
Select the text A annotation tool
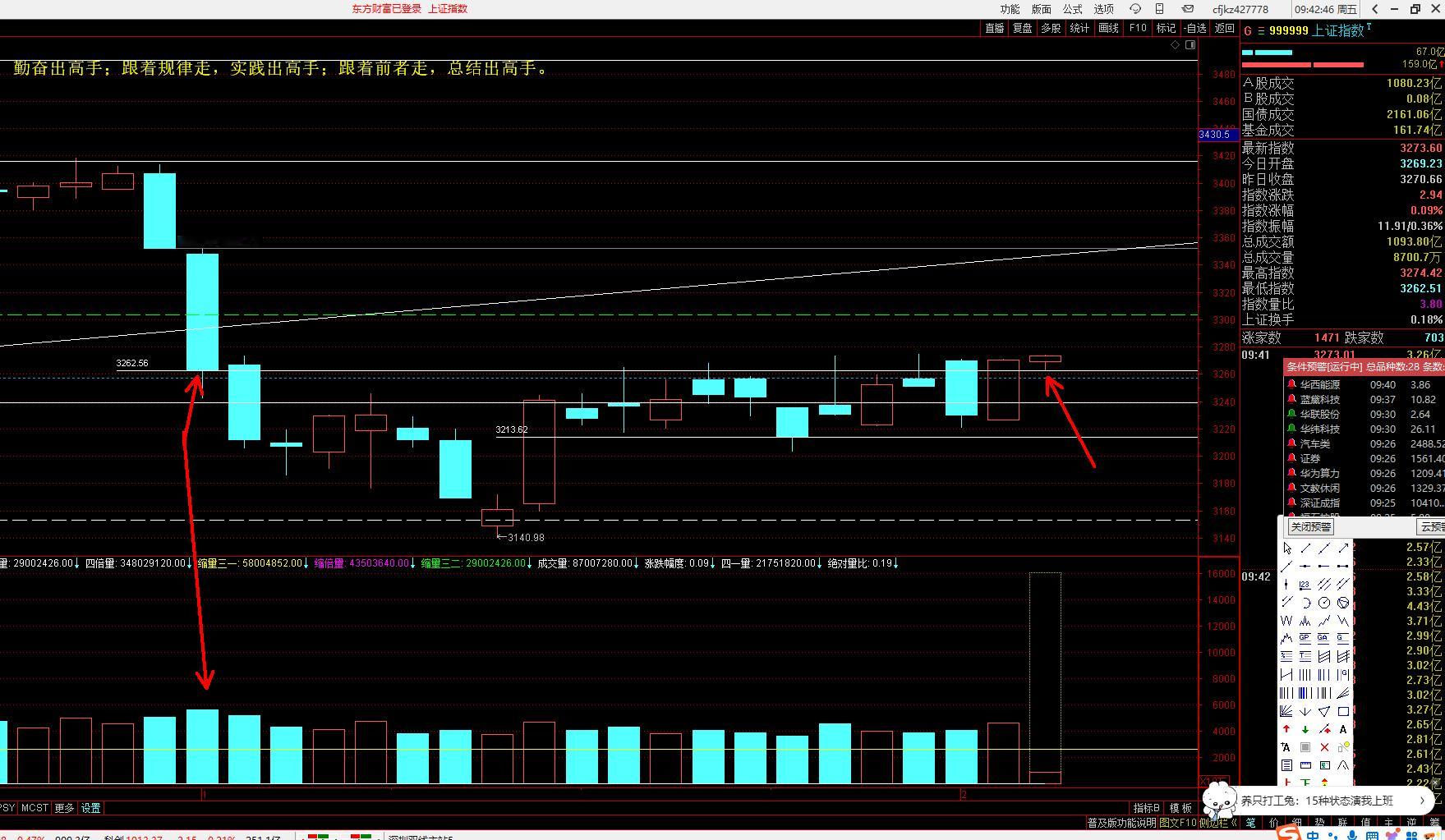(x=1343, y=729)
